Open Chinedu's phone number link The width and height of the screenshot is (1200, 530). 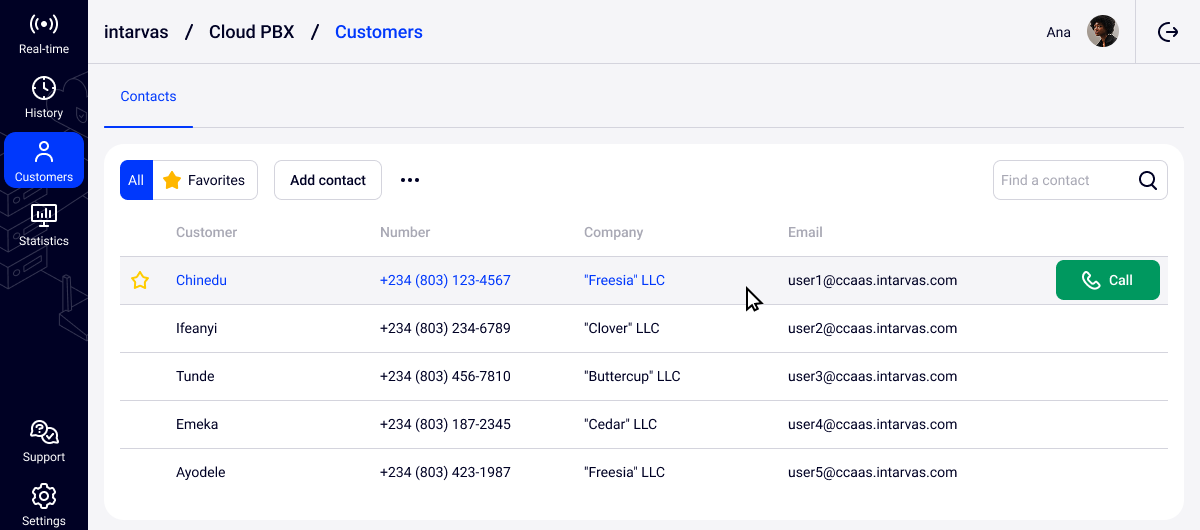445,281
